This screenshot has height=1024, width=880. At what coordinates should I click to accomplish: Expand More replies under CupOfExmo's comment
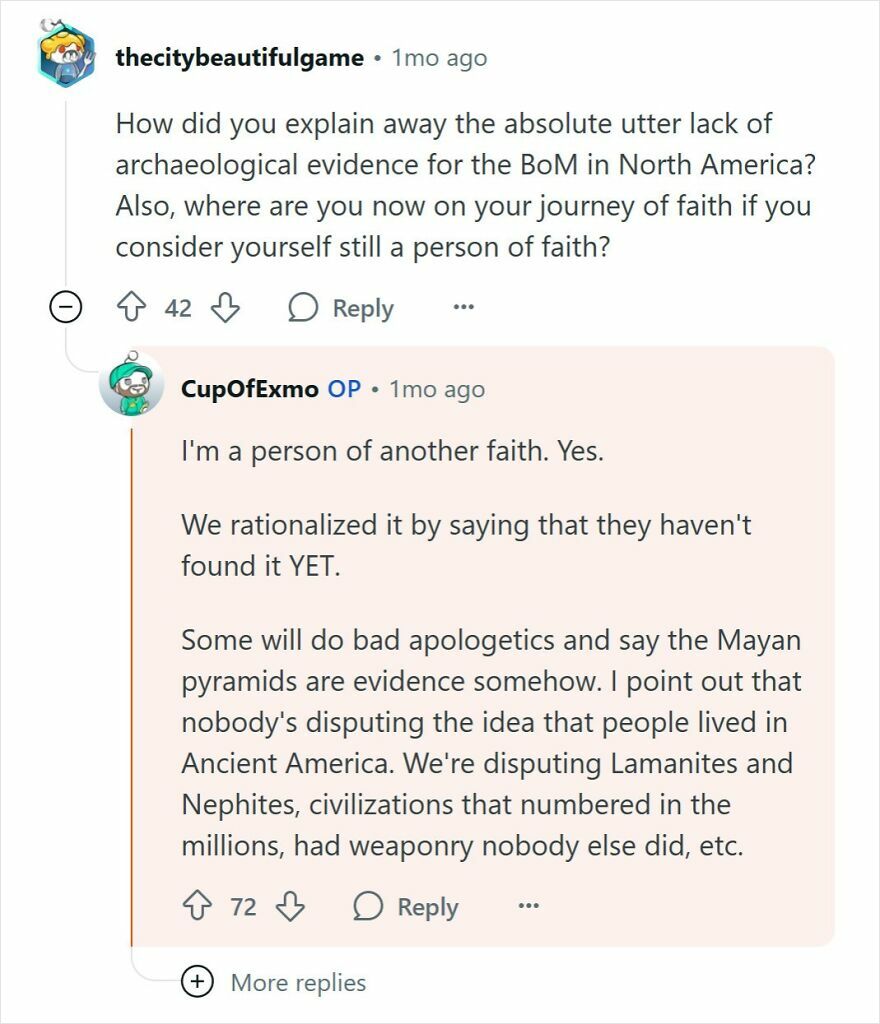[297, 983]
